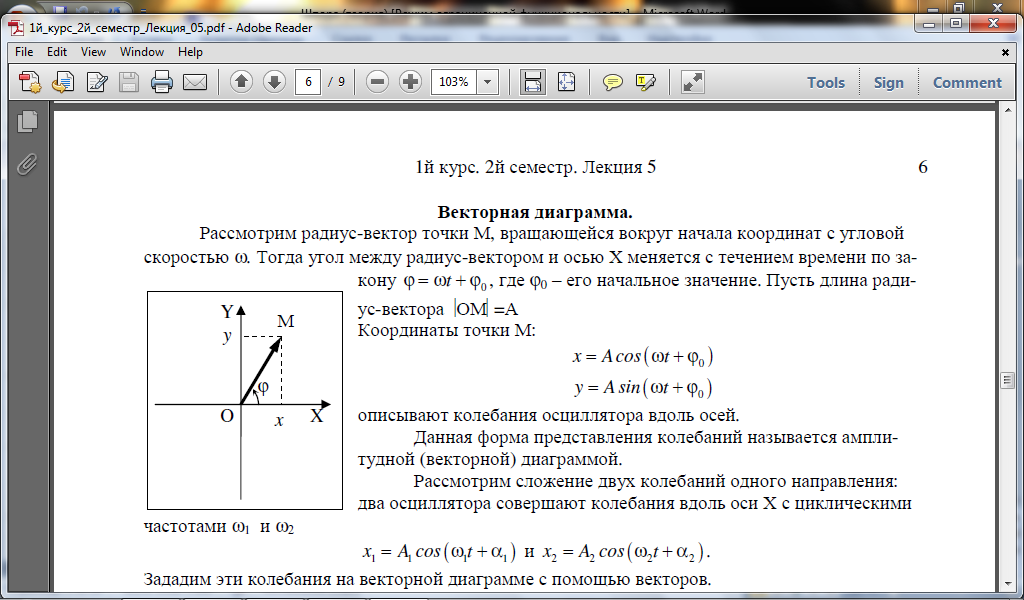Click the expression '|OM| =A'
The height and width of the screenshot is (600, 1024).
click(x=487, y=309)
